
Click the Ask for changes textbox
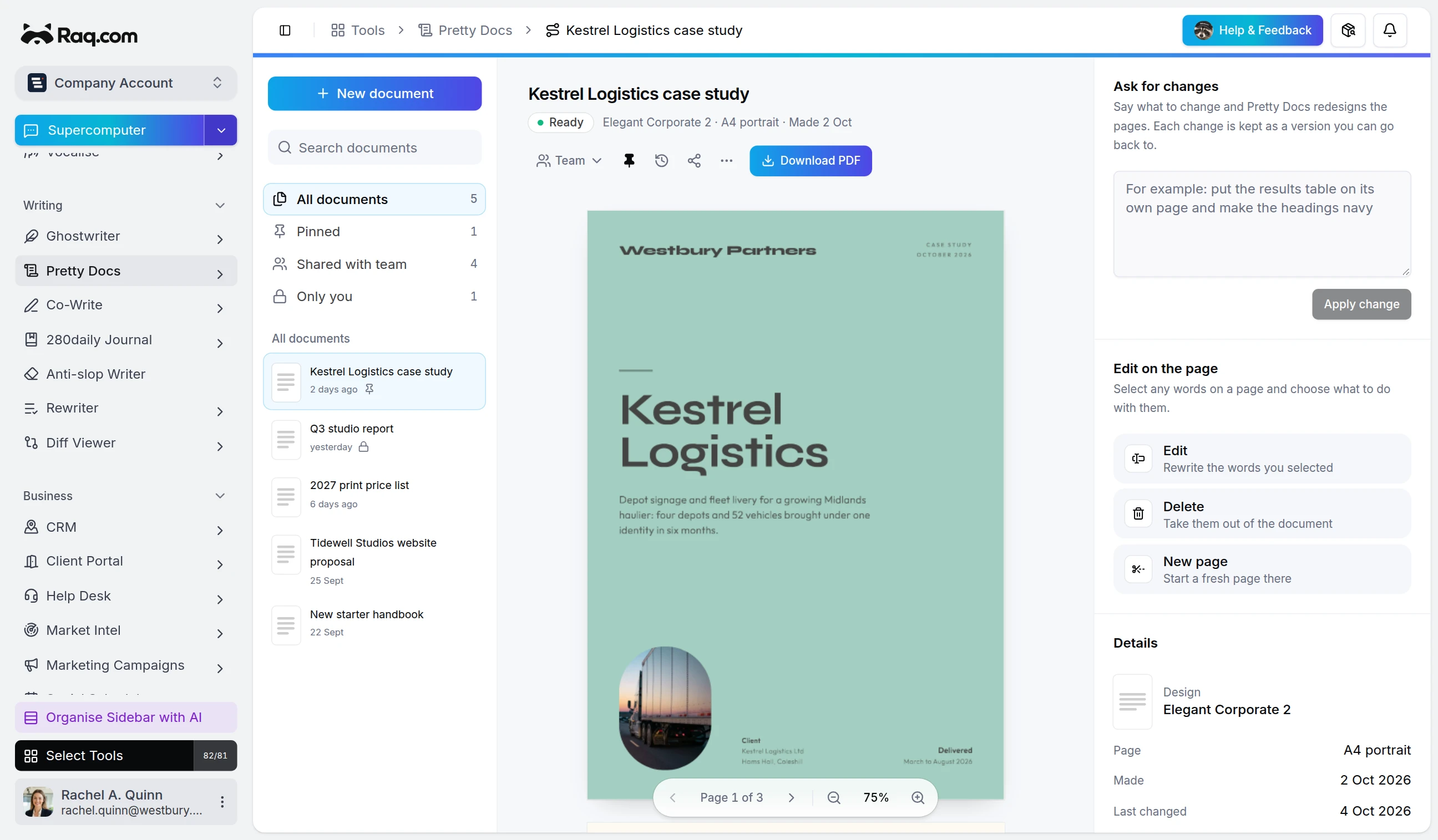coord(1262,224)
